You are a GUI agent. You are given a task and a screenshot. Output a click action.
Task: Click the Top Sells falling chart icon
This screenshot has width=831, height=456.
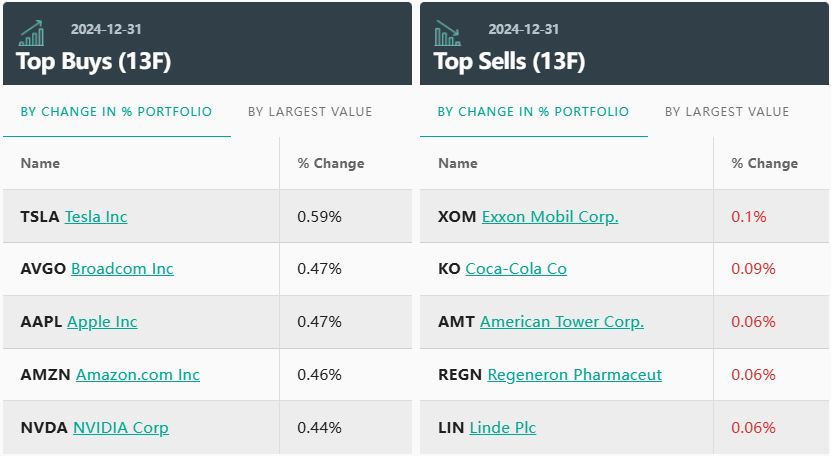point(448,33)
